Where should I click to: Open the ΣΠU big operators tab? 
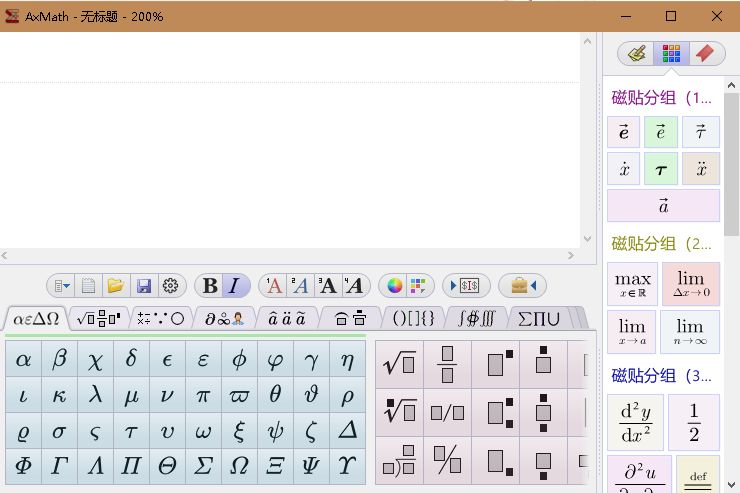(538, 319)
